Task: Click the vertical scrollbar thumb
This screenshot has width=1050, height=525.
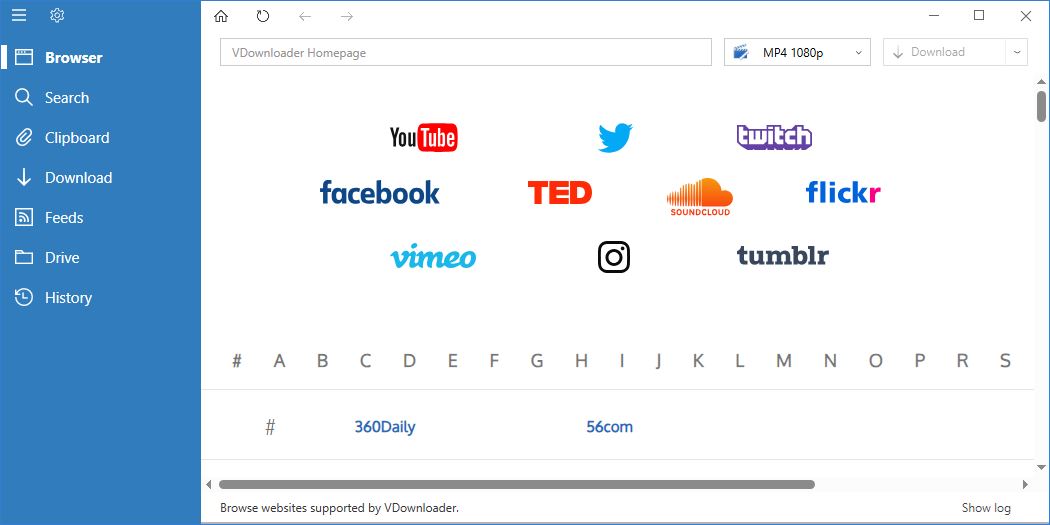Action: click(1041, 106)
